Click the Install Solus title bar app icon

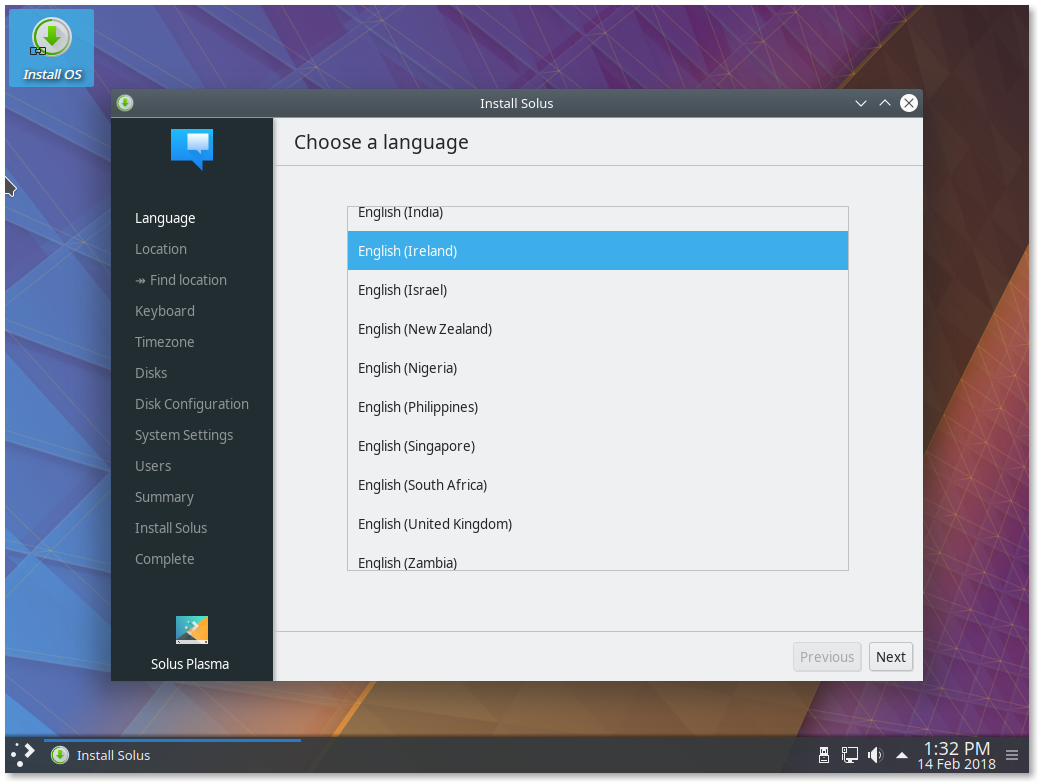pyautogui.click(x=125, y=103)
